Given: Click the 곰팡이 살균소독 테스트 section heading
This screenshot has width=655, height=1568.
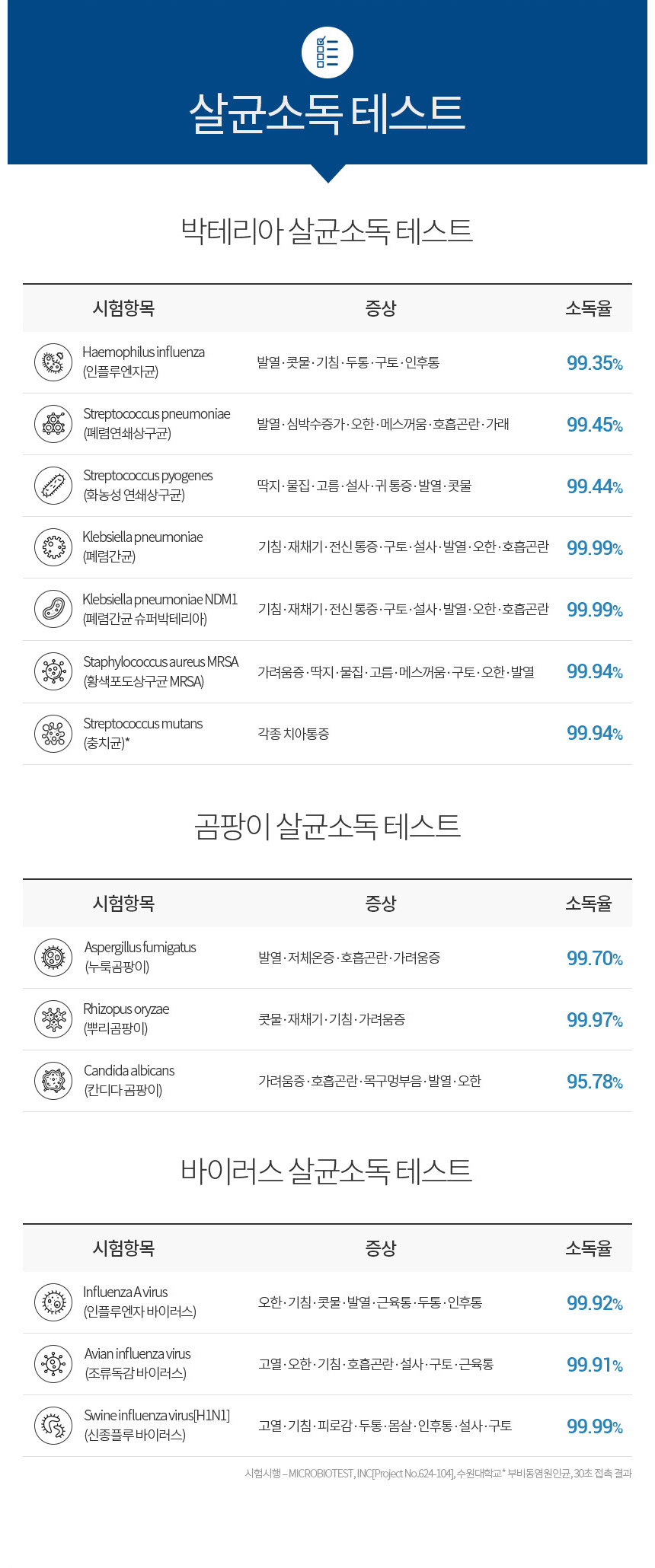Looking at the screenshot, I should [x=327, y=826].
